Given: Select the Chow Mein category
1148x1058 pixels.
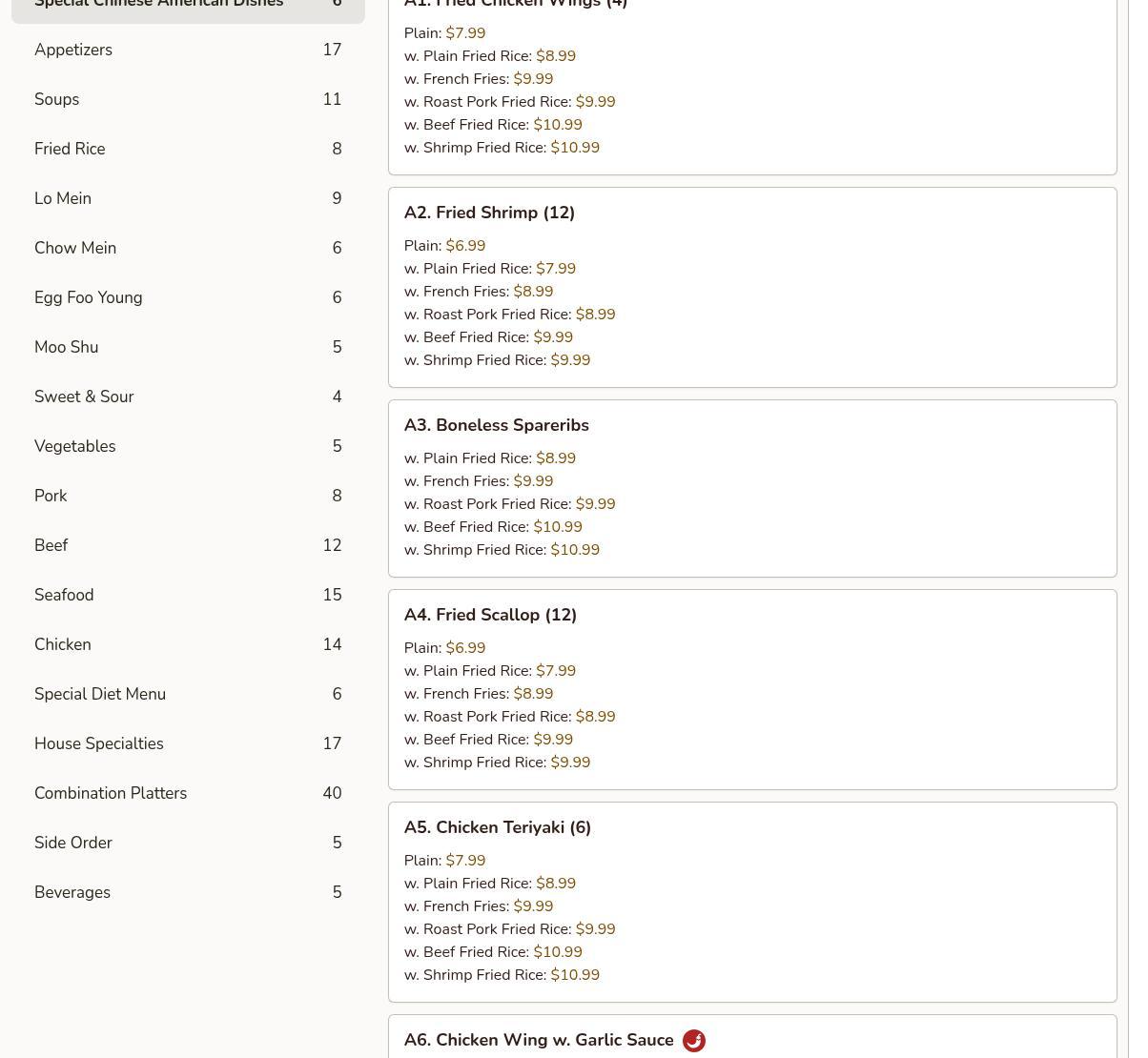Looking at the screenshot, I should pos(188,248).
